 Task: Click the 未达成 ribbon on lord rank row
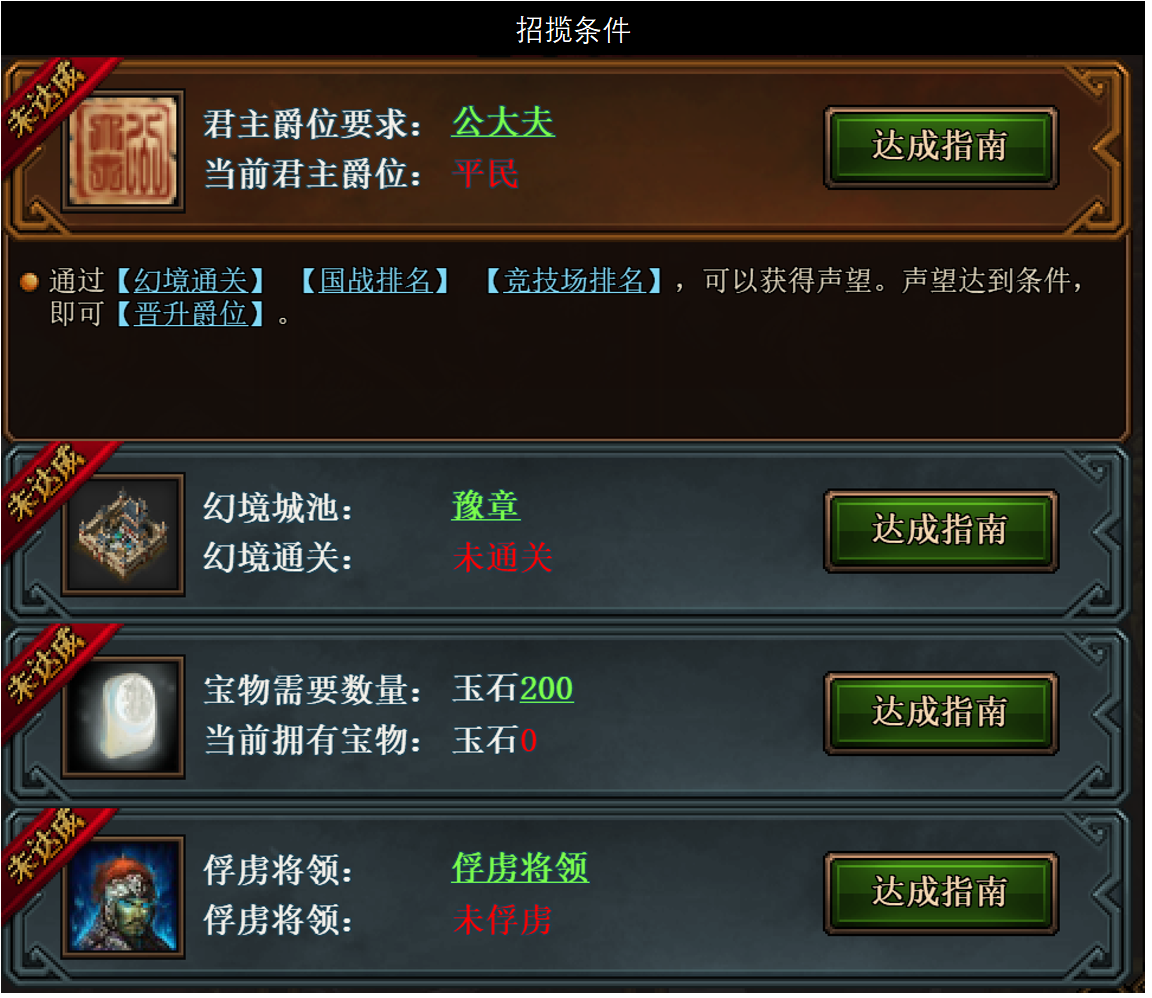point(48,99)
